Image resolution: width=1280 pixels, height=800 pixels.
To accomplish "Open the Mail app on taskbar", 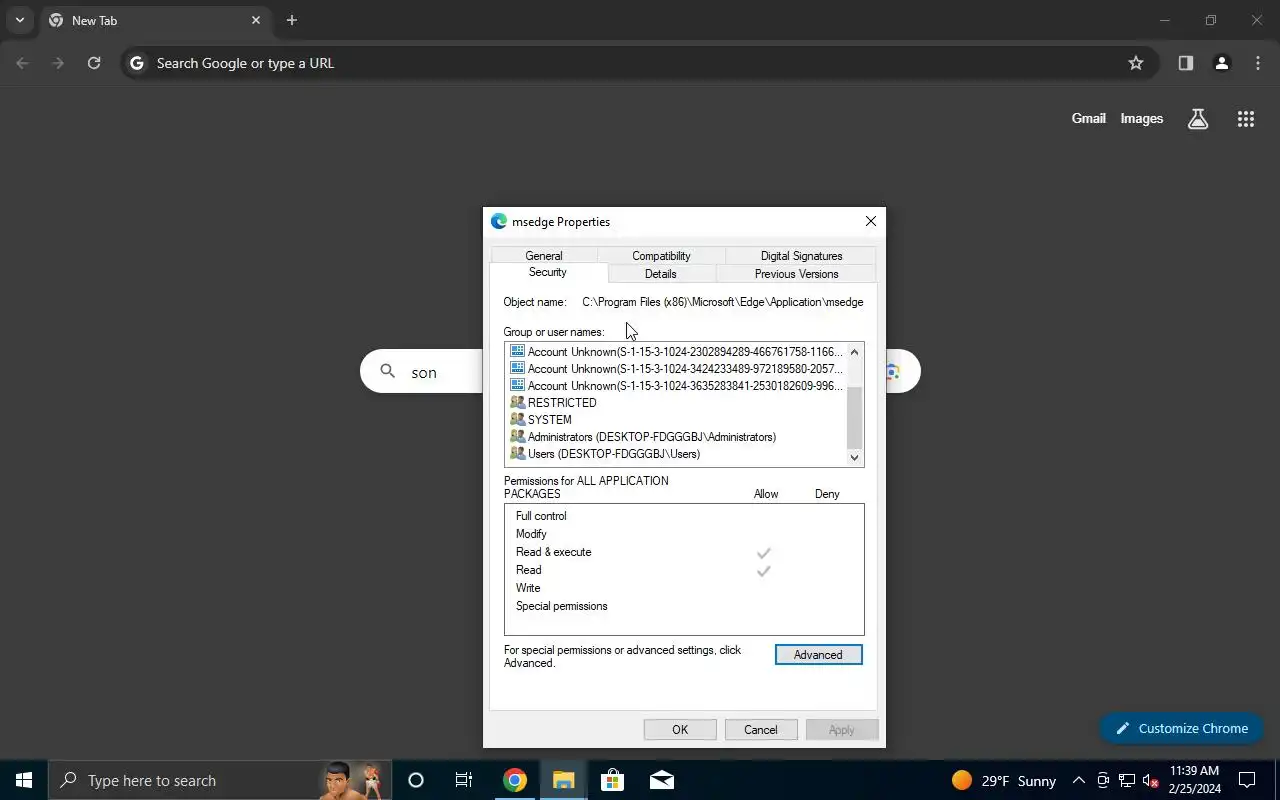I will 662,780.
